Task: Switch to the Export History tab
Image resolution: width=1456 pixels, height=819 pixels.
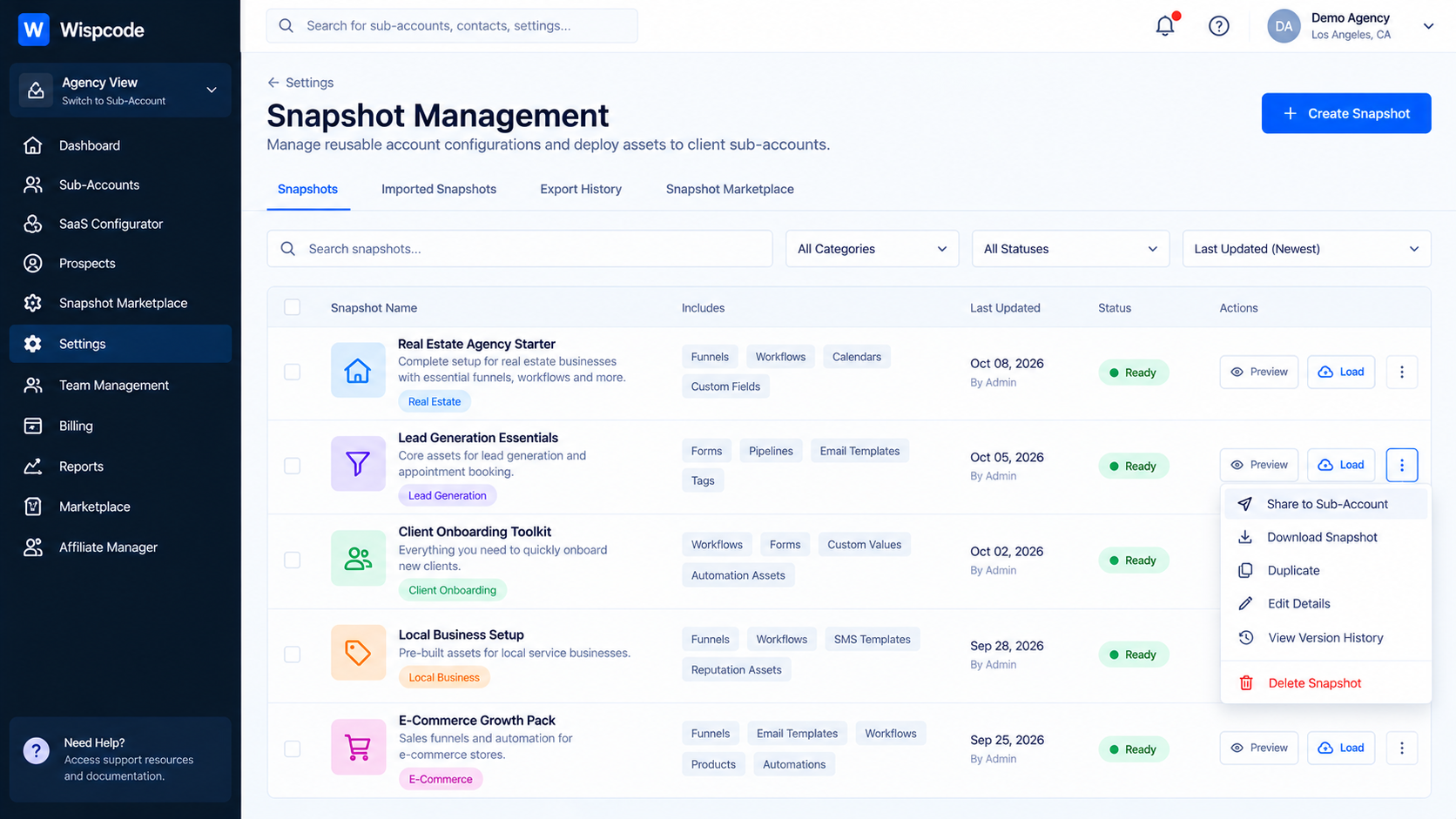Action: (x=581, y=189)
